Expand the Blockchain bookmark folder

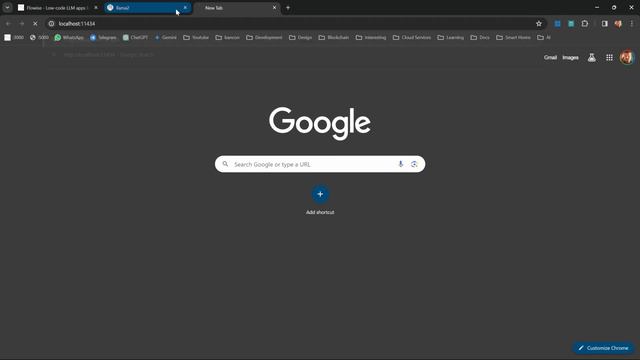tap(333, 38)
